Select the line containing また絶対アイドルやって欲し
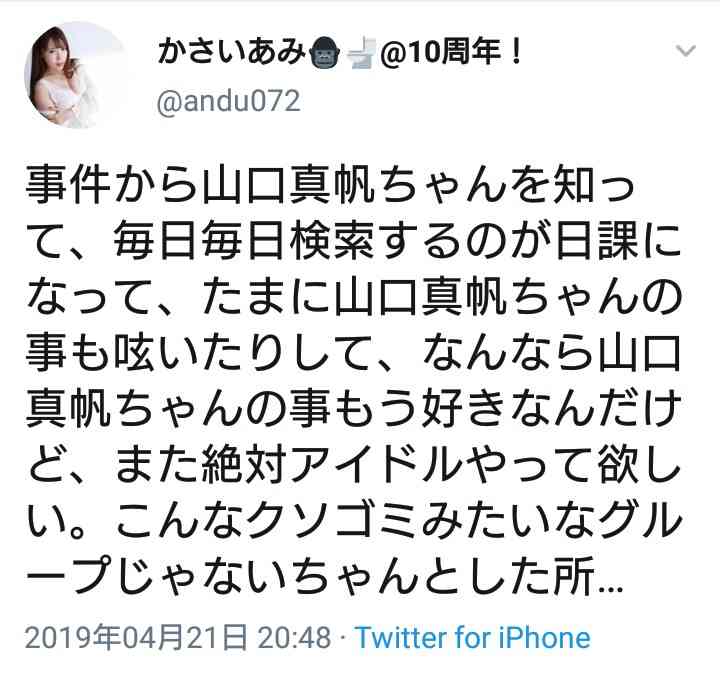Viewport: 720px width, 674px height. (354, 464)
